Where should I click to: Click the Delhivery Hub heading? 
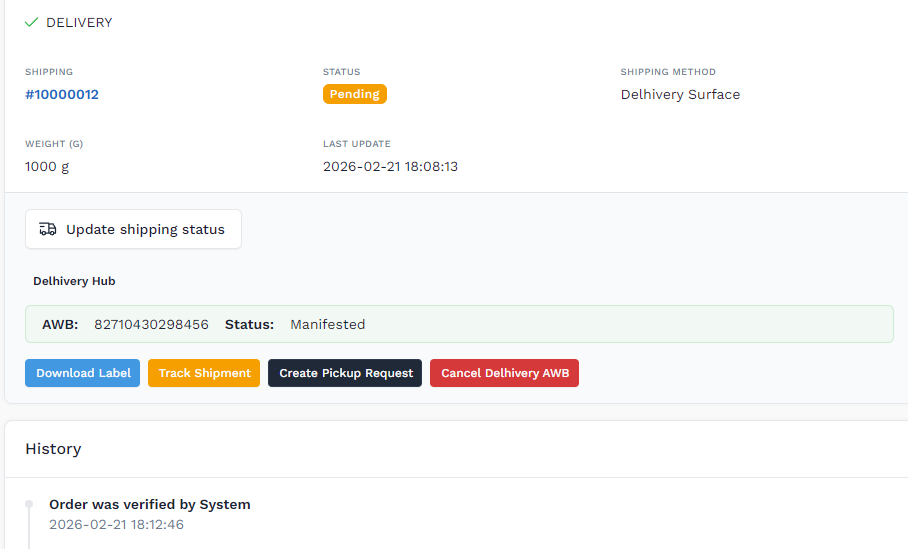click(x=74, y=281)
